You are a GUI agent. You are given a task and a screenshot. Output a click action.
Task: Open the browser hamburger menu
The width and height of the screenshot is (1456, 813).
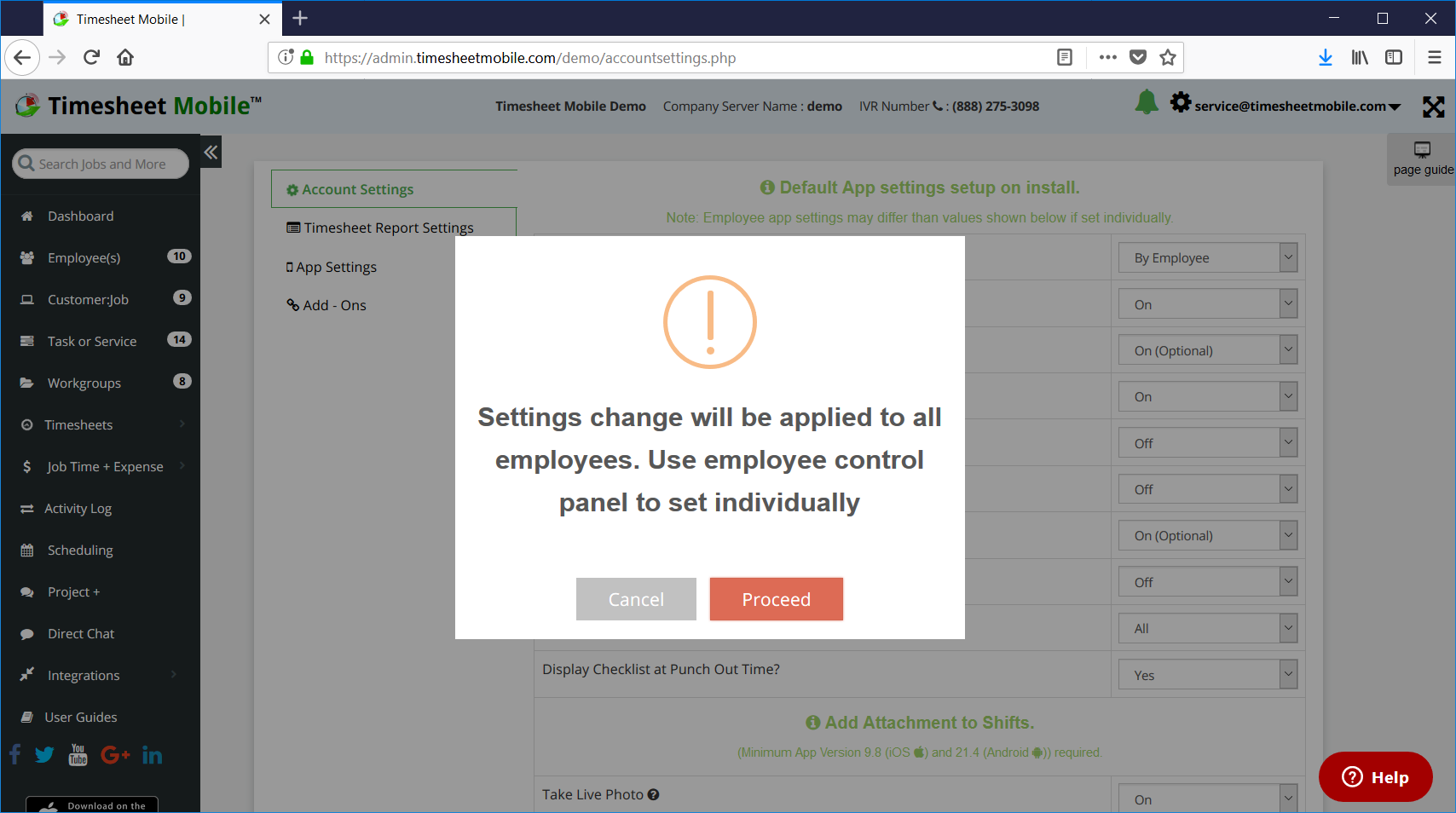coord(1435,57)
